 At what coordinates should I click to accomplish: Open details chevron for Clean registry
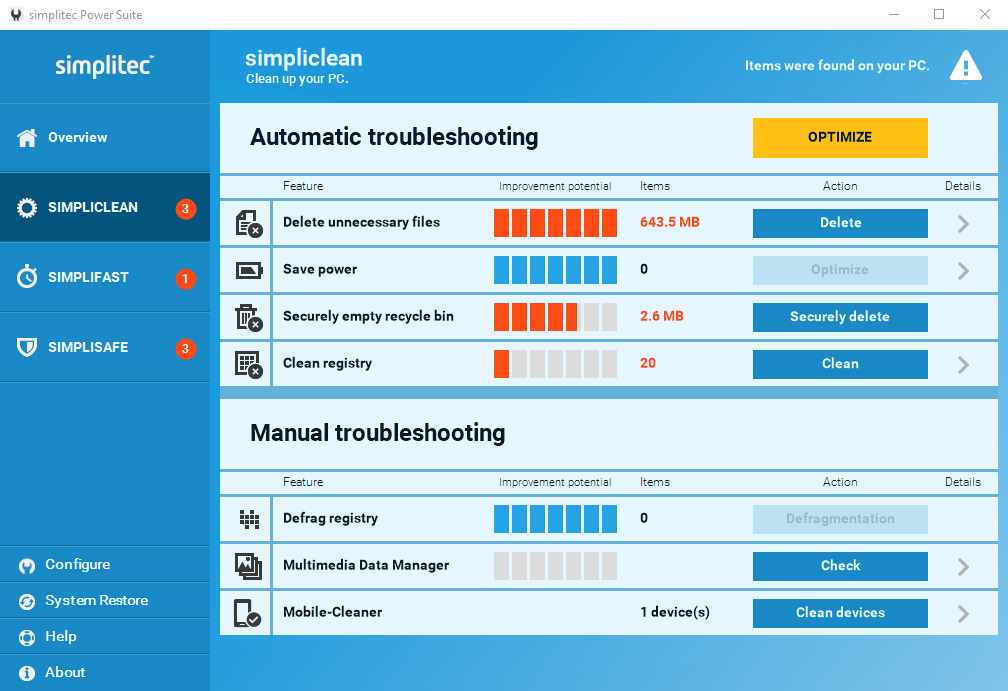point(963,364)
